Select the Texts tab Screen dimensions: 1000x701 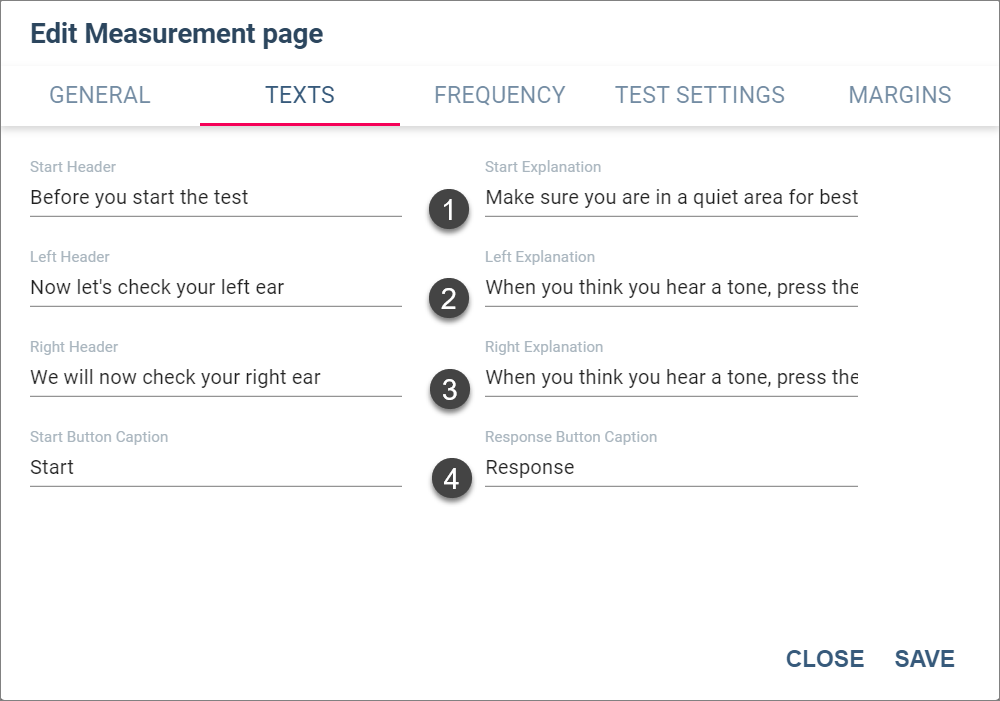[300, 95]
